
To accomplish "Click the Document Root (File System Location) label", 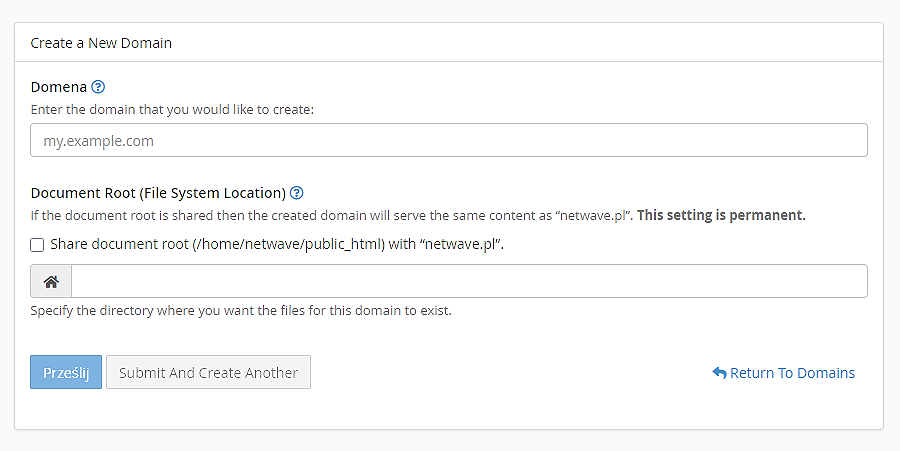I will (x=158, y=193).
